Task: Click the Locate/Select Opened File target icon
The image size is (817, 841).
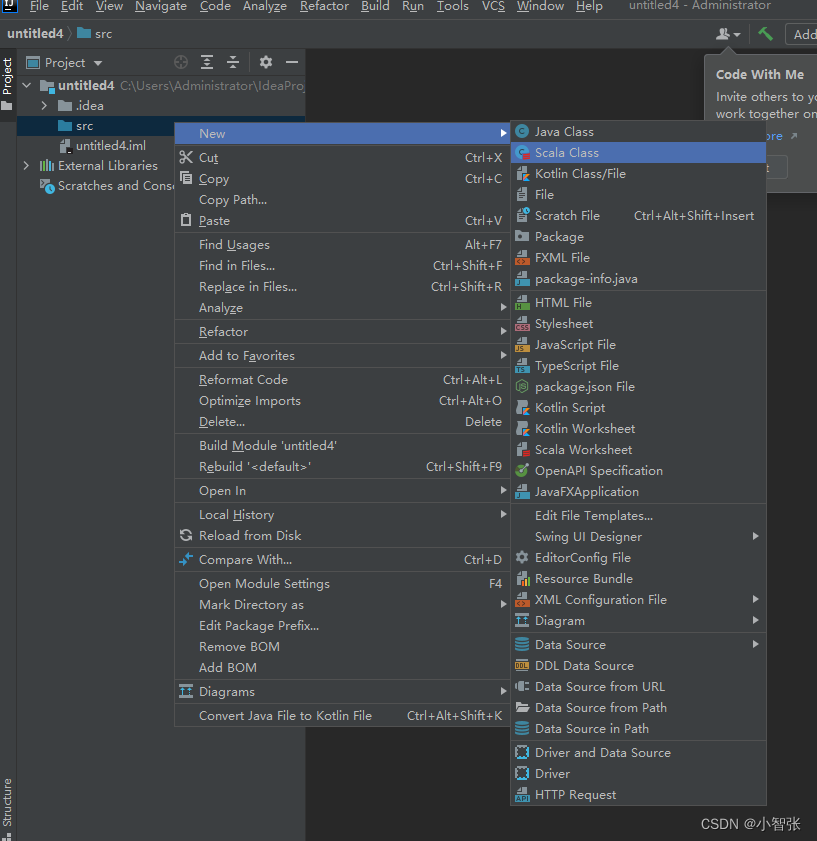Action: 181,62
